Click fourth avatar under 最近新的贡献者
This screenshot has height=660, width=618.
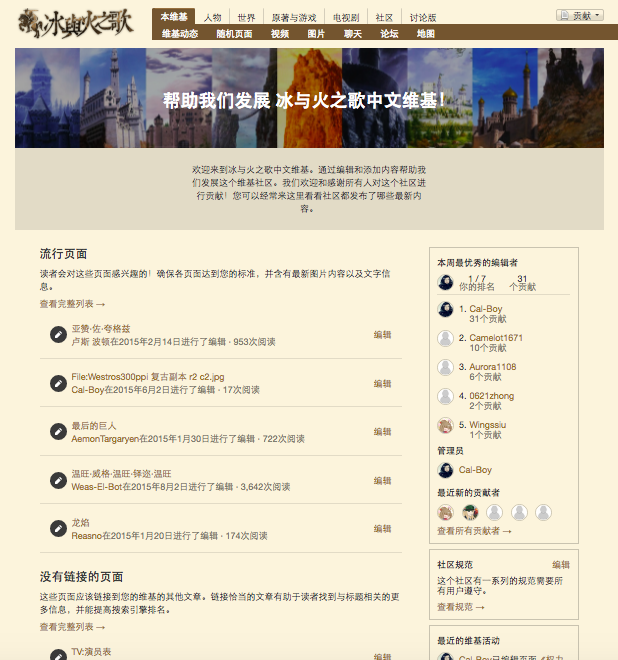click(x=519, y=512)
